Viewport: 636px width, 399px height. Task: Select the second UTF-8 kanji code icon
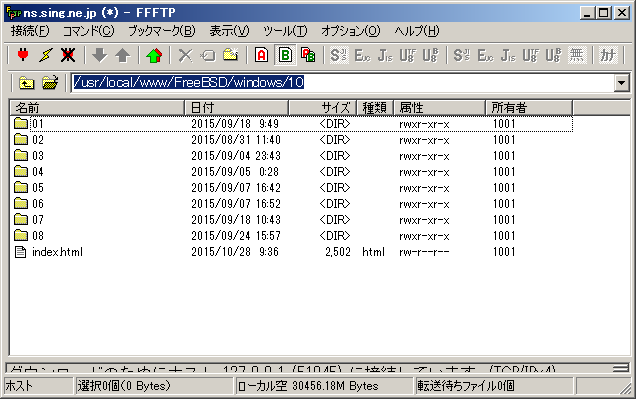pos(531,55)
